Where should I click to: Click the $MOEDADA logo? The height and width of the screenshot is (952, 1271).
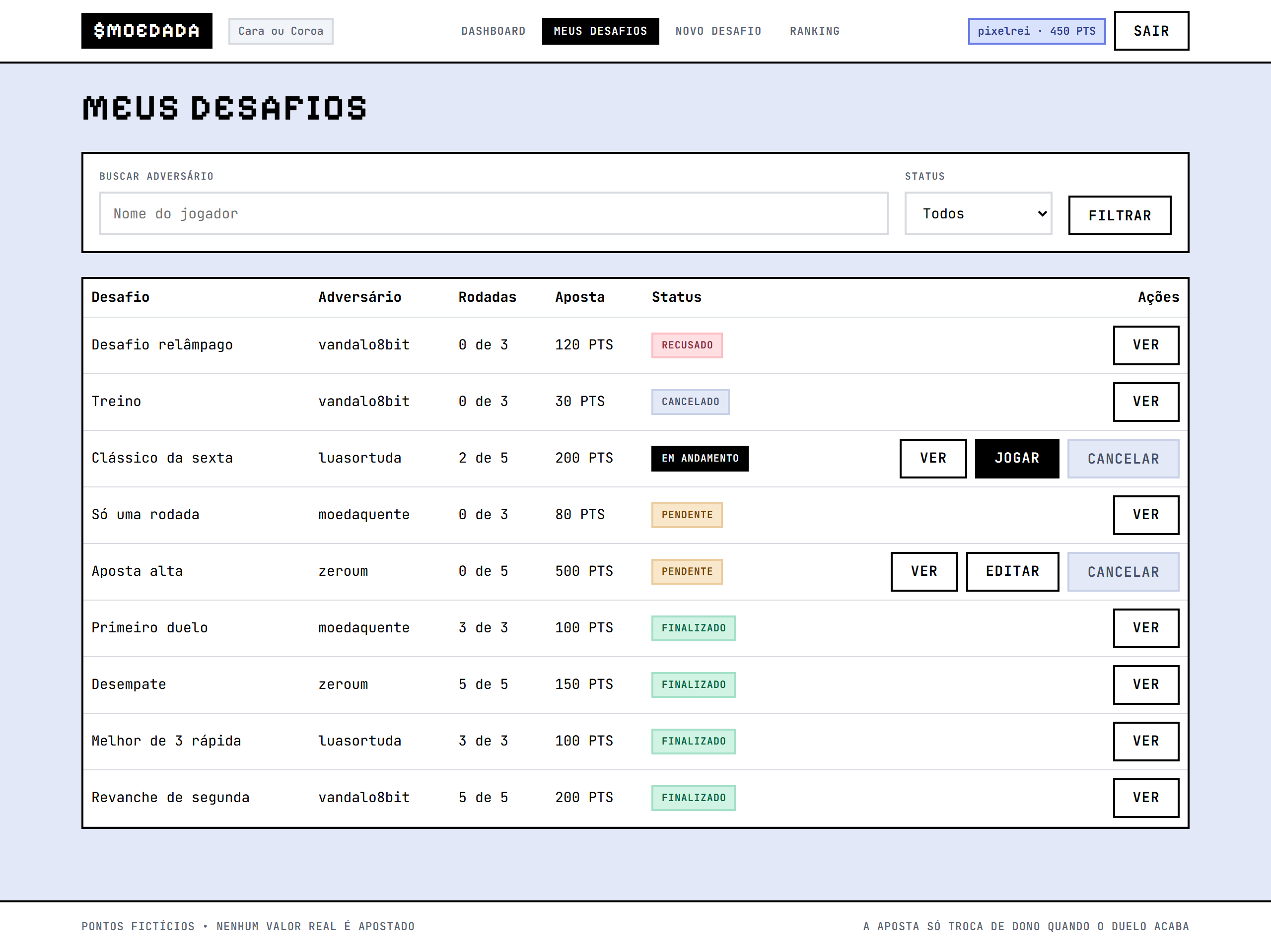[146, 30]
